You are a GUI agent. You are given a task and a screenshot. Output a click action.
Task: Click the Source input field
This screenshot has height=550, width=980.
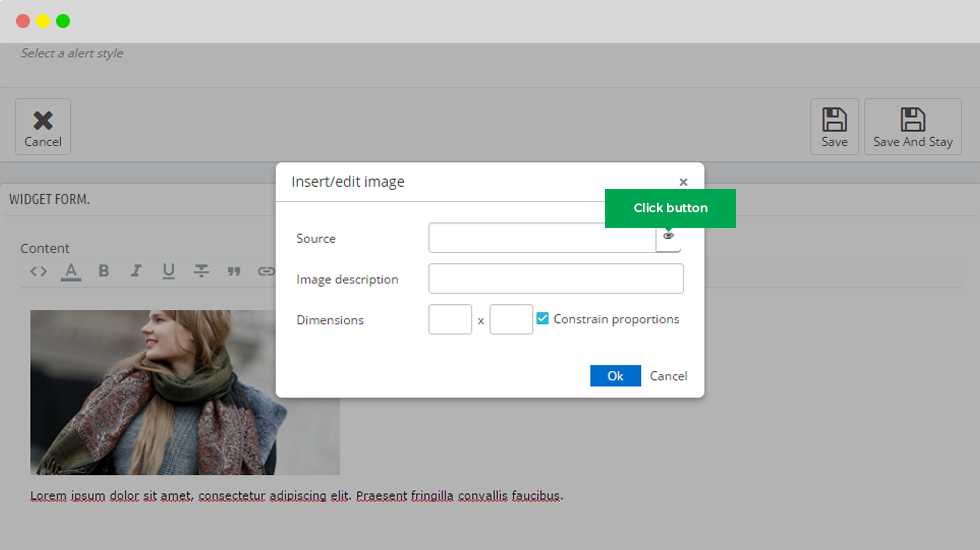(542, 238)
